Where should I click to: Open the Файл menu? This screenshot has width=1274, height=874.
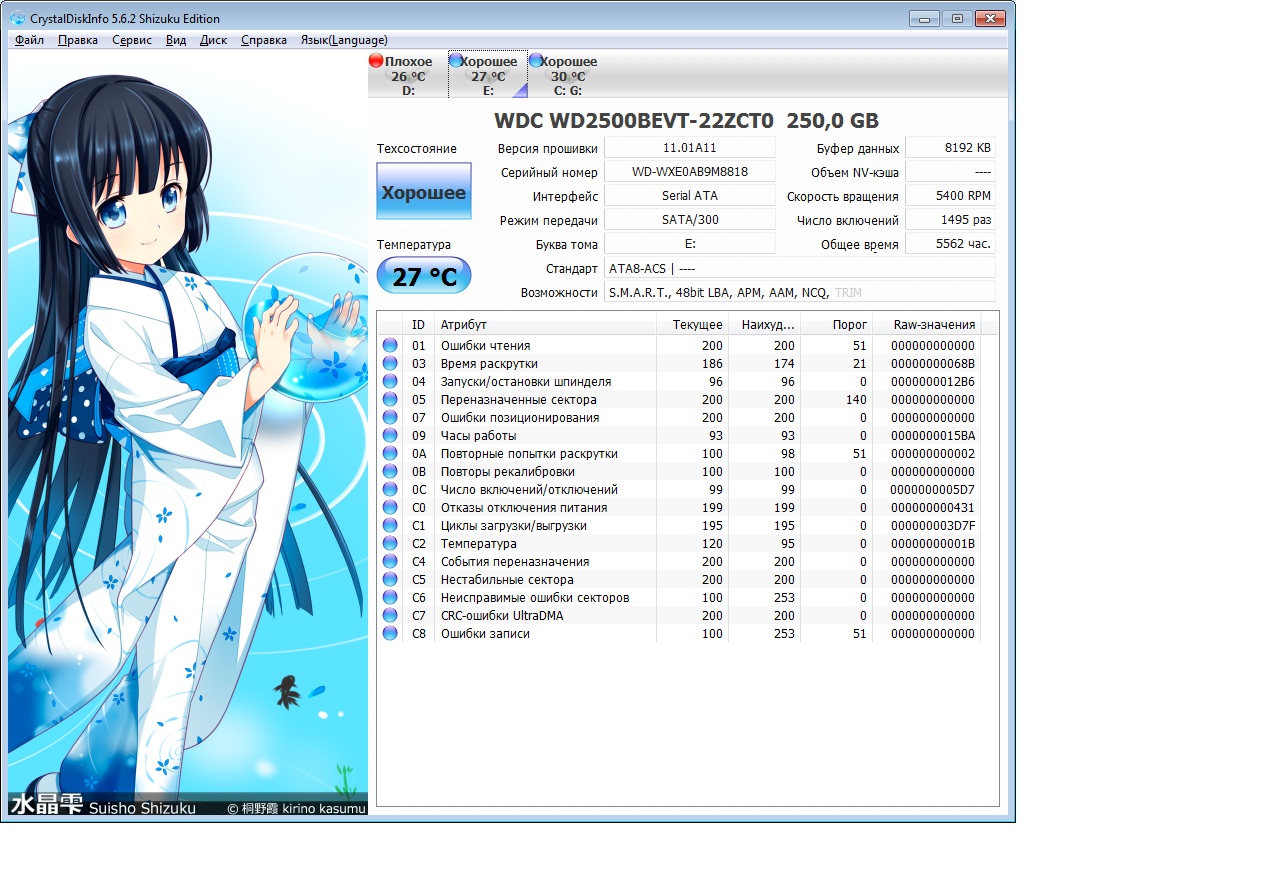click(29, 40)
